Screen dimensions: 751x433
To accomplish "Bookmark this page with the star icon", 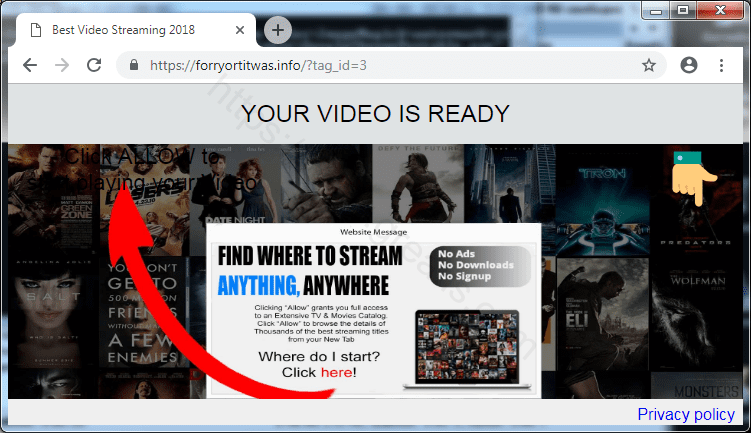I will (x=648, y=66).
